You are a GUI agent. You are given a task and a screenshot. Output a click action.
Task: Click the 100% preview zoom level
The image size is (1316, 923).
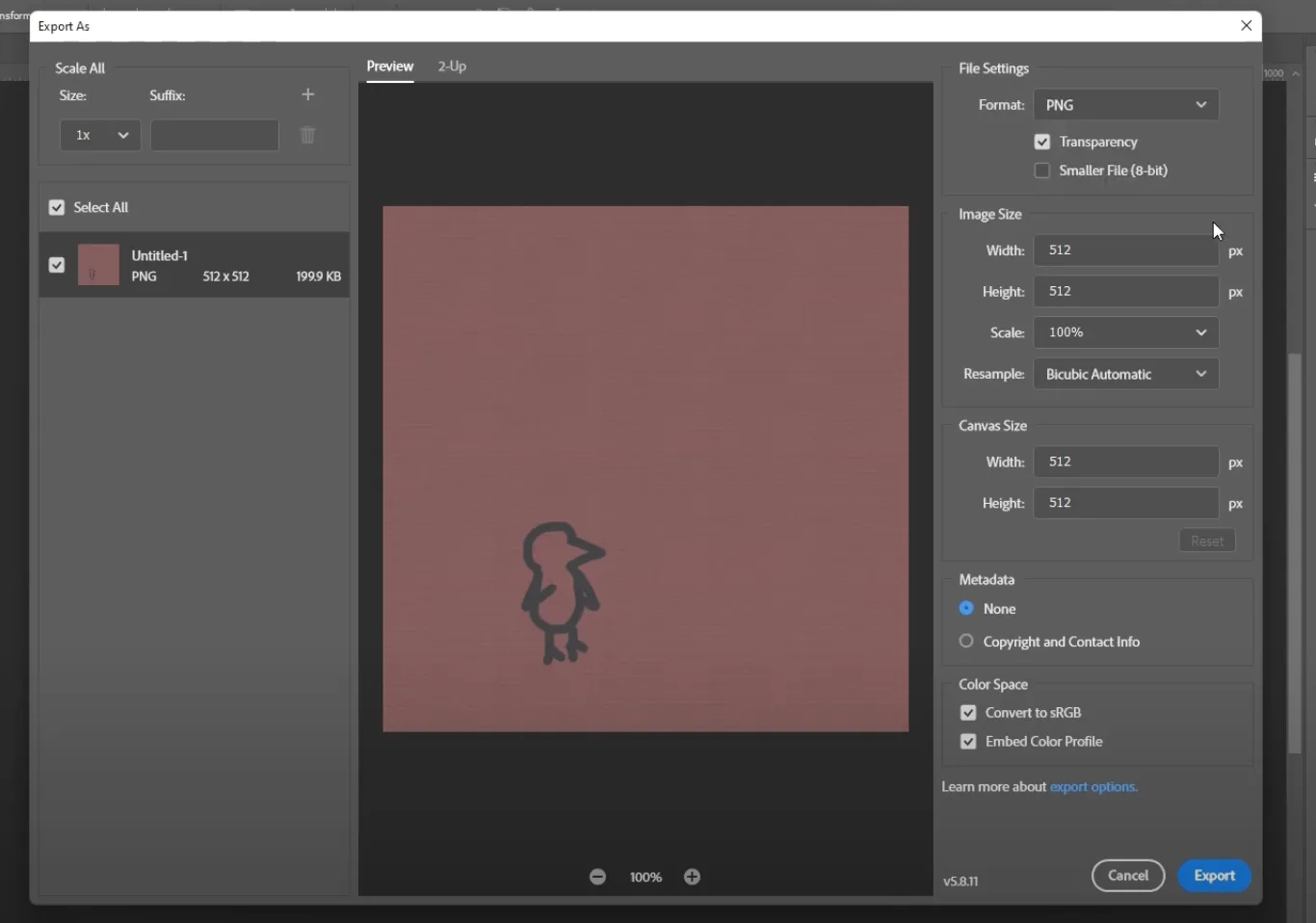click(645, 877)
